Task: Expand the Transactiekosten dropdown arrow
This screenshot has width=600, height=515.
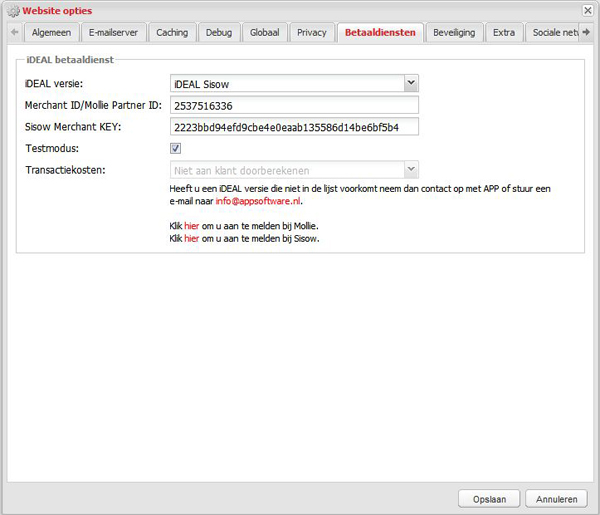Action: coord(411,169)
